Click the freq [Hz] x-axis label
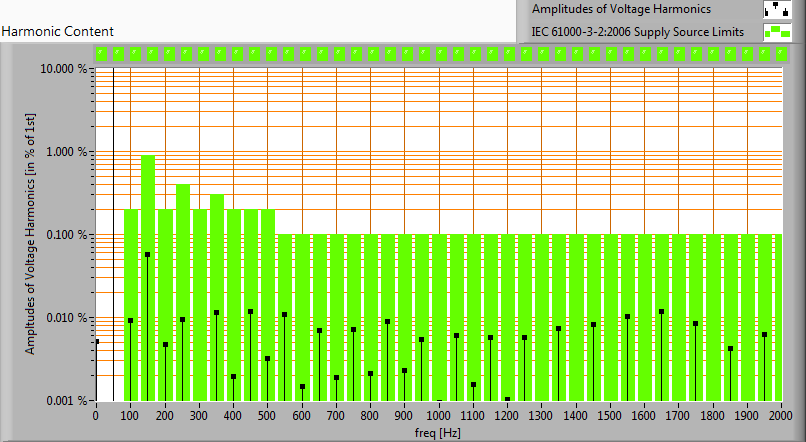 pyautogui.click(x=437, y=433)
